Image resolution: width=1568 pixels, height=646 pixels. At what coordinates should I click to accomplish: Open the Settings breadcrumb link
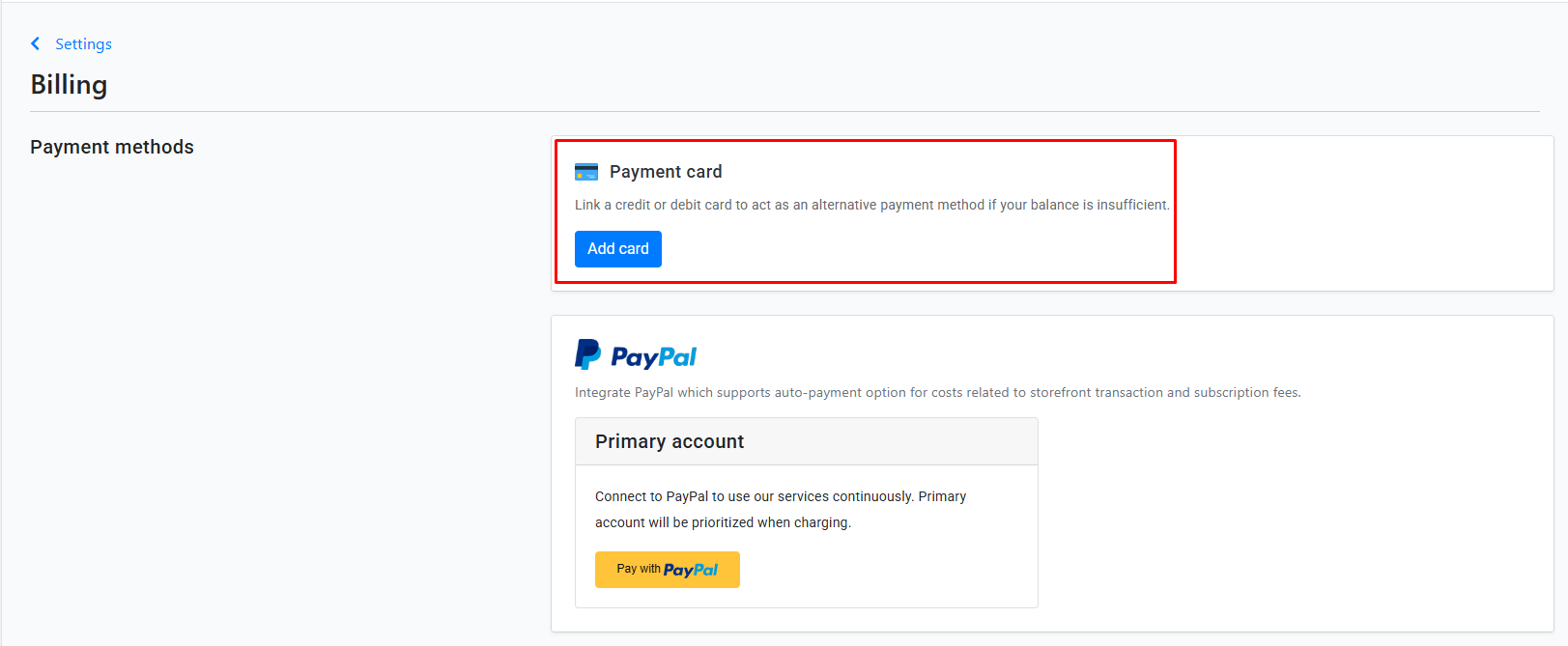click(x=83, y=43)
